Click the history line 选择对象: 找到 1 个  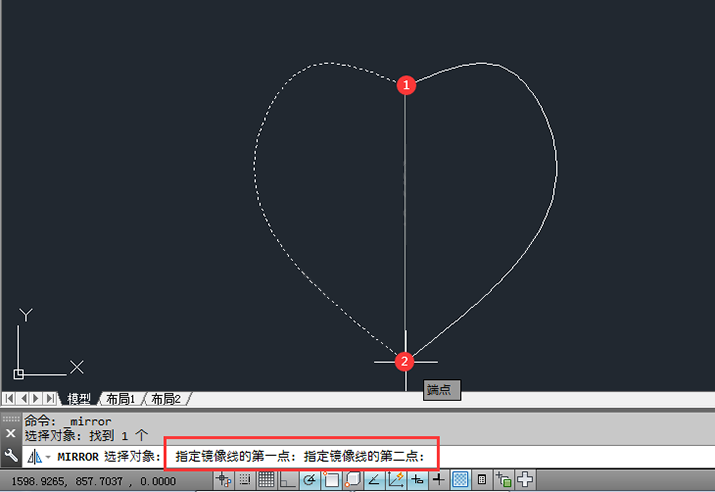[x=86, y=435]
